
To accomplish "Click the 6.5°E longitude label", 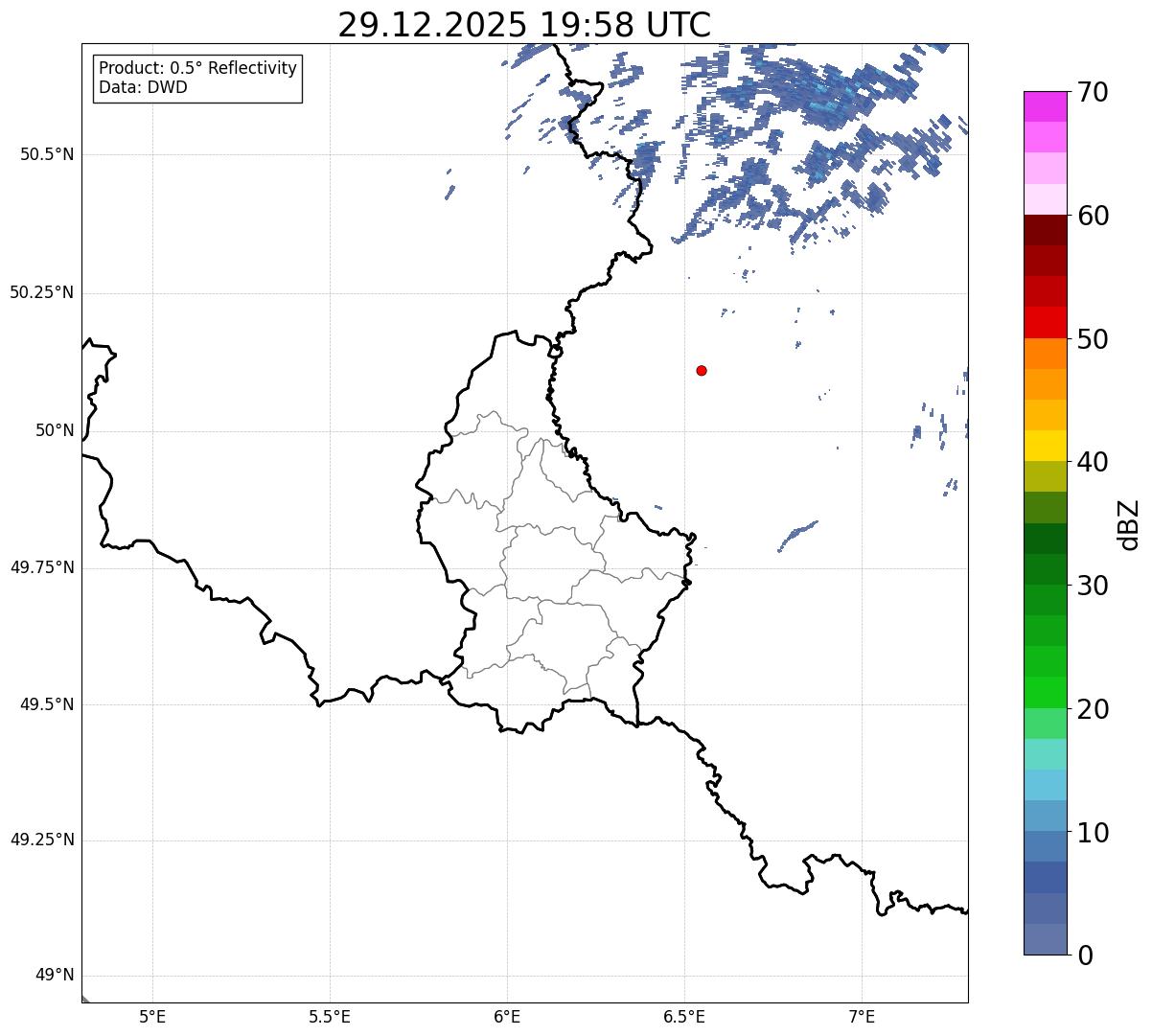I will [x=684, y=1017].
